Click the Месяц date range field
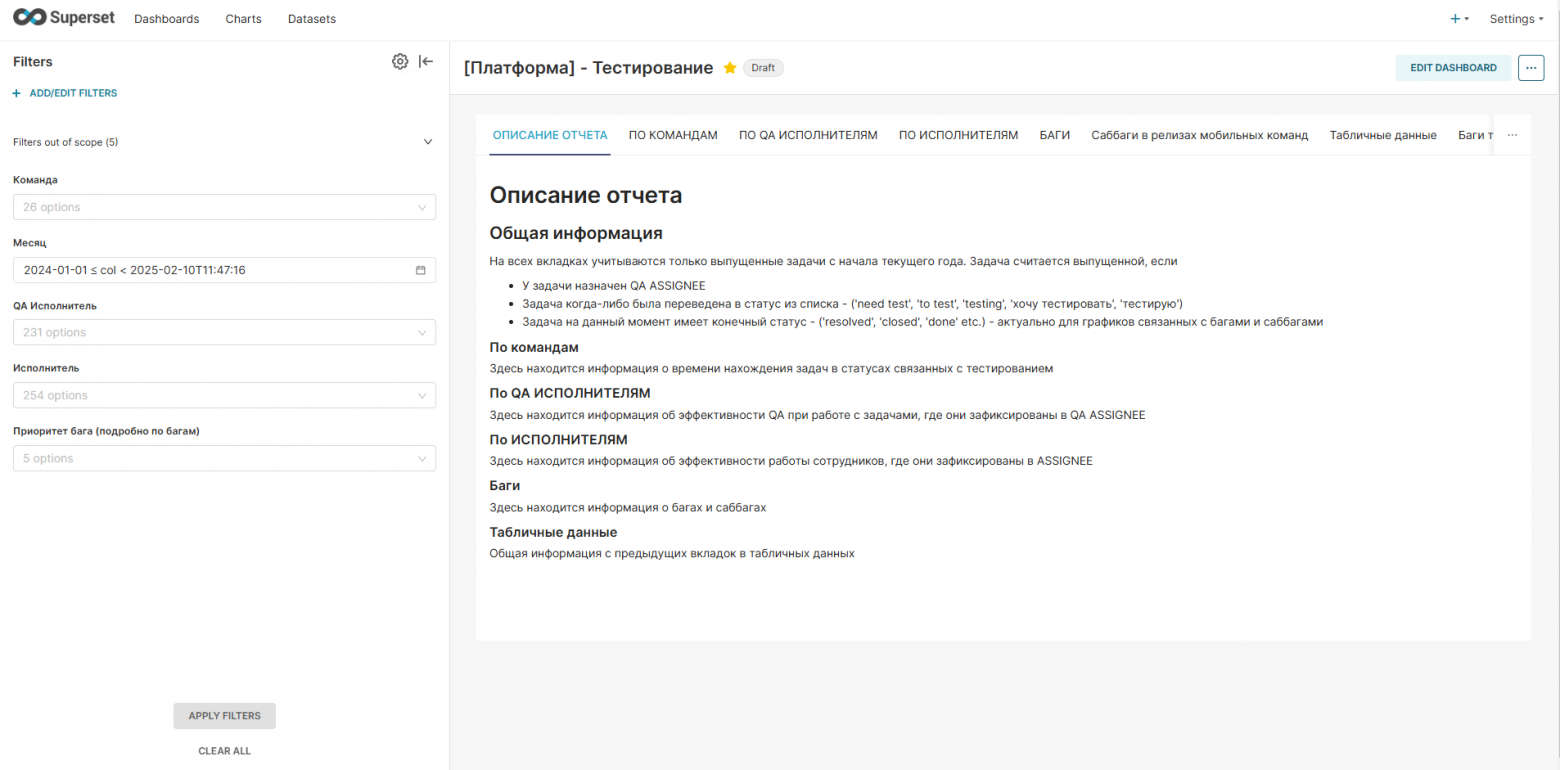Image resolution: width=1560 pixels, height=770 pixels. point(224,270)
